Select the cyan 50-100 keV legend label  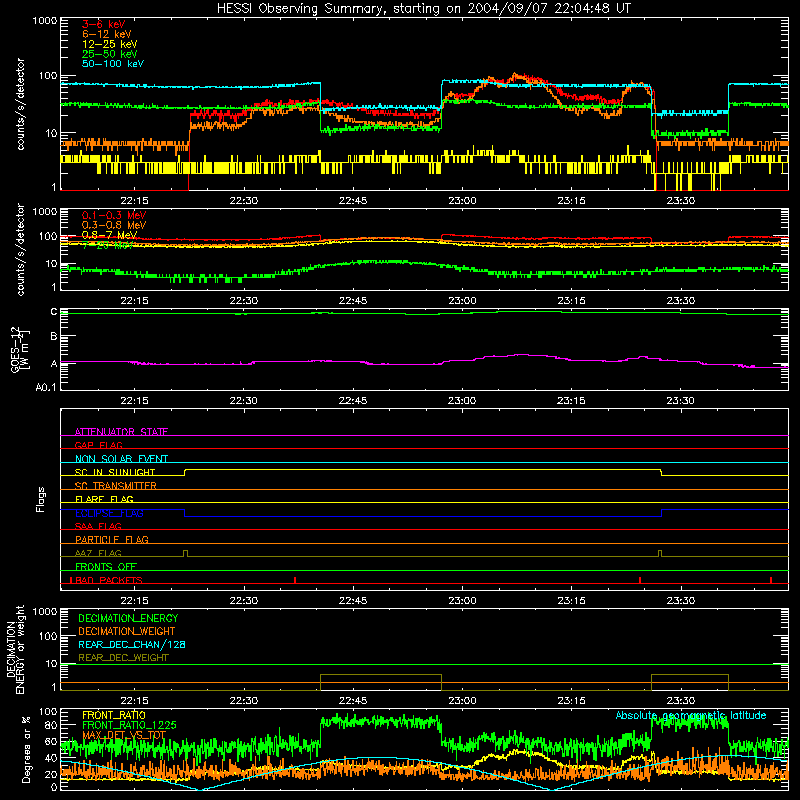tap(113, 64)
